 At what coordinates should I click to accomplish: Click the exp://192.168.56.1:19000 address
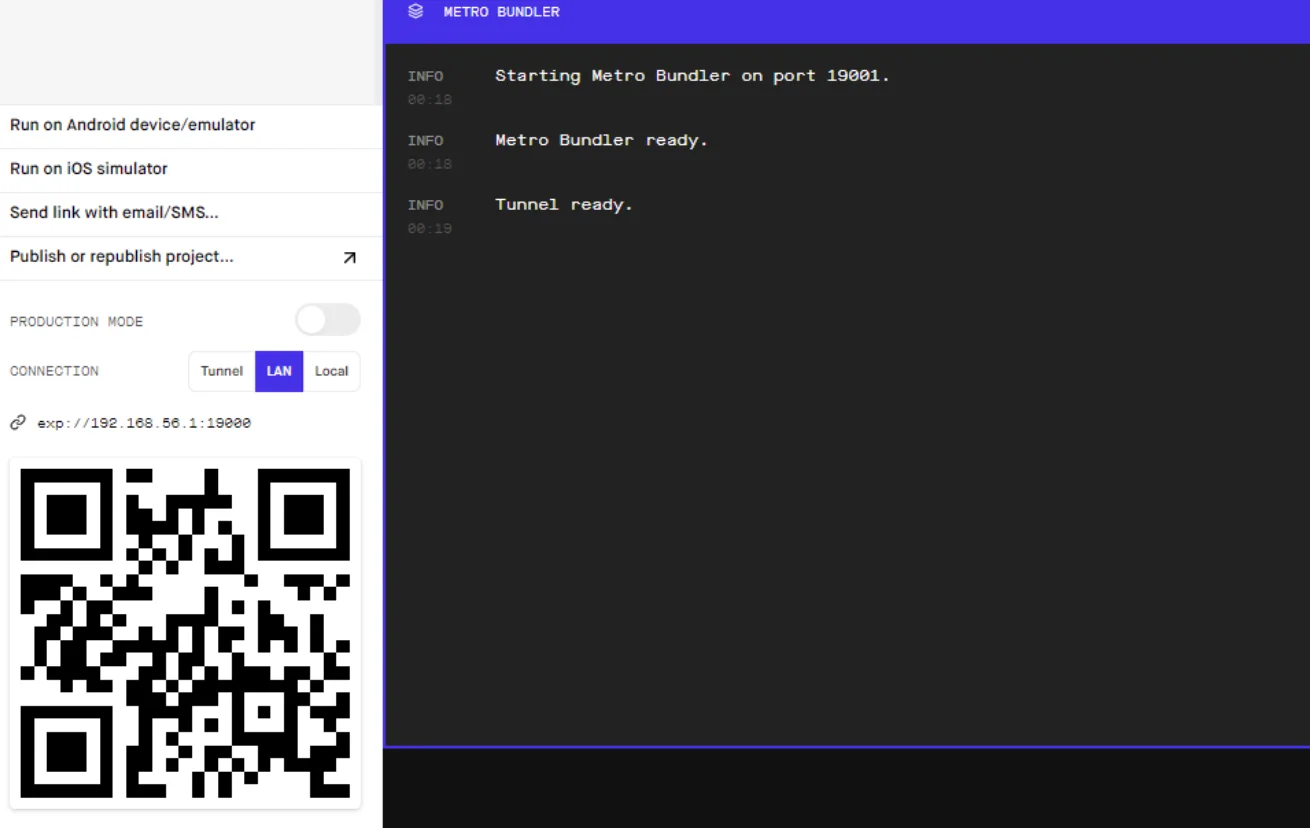pos(144,423)
